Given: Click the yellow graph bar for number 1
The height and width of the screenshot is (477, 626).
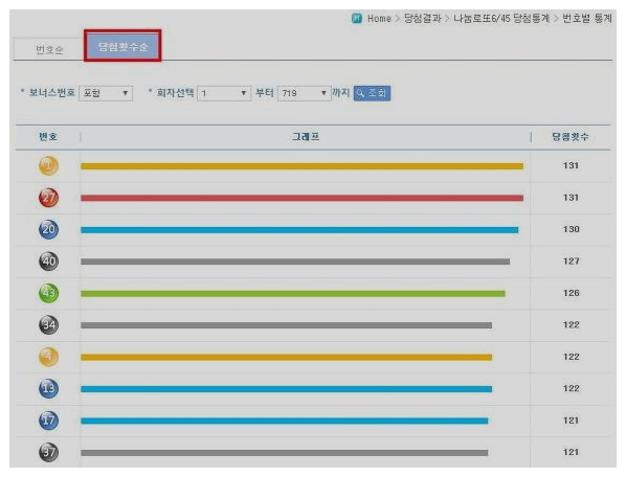Looking at the screenshot, I should point(302,166).
